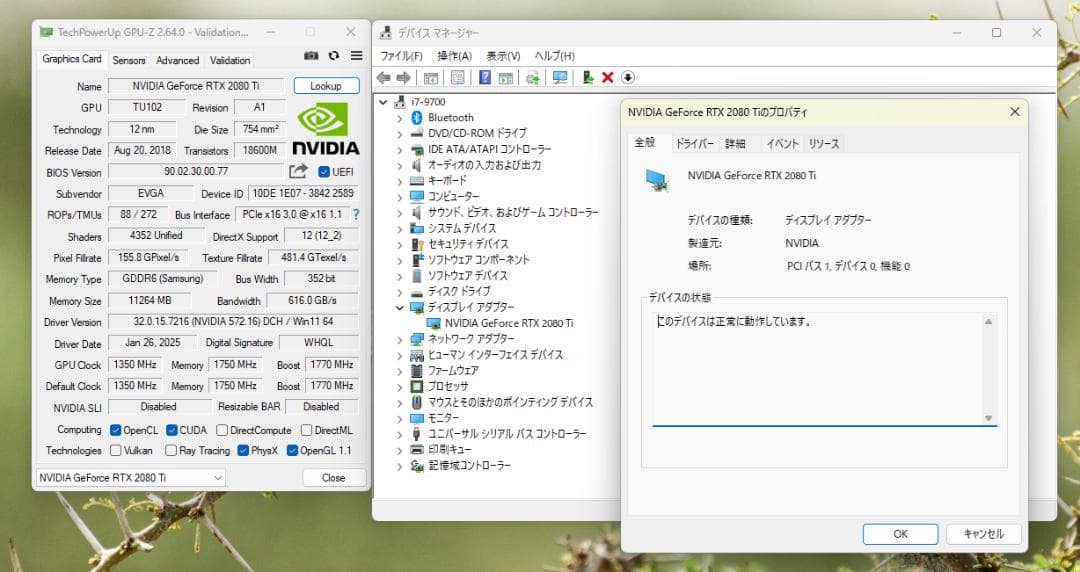
Task: Expand the システム デバイス node
Action: (x=399, y=228)
